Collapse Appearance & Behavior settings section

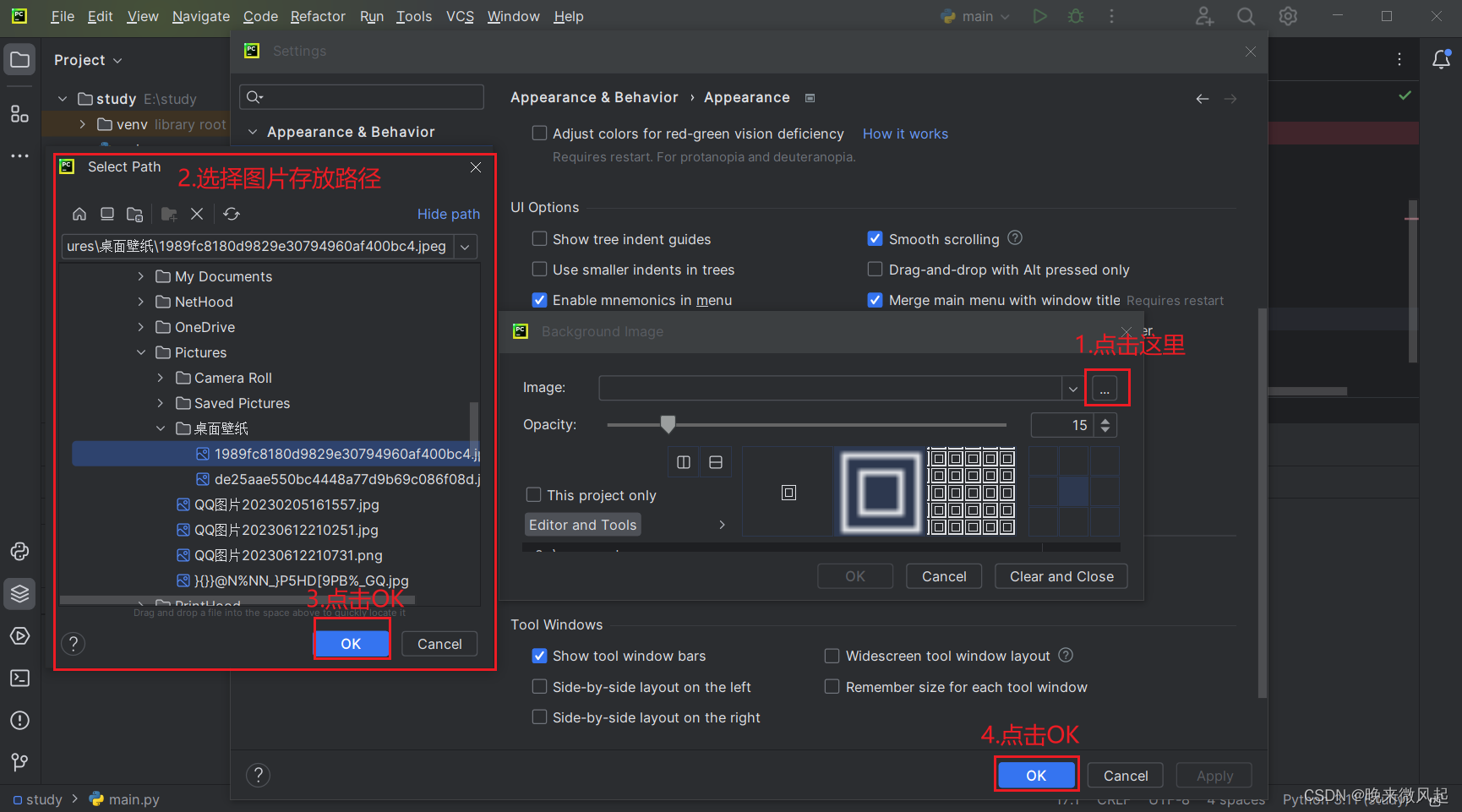click(252, 132)
